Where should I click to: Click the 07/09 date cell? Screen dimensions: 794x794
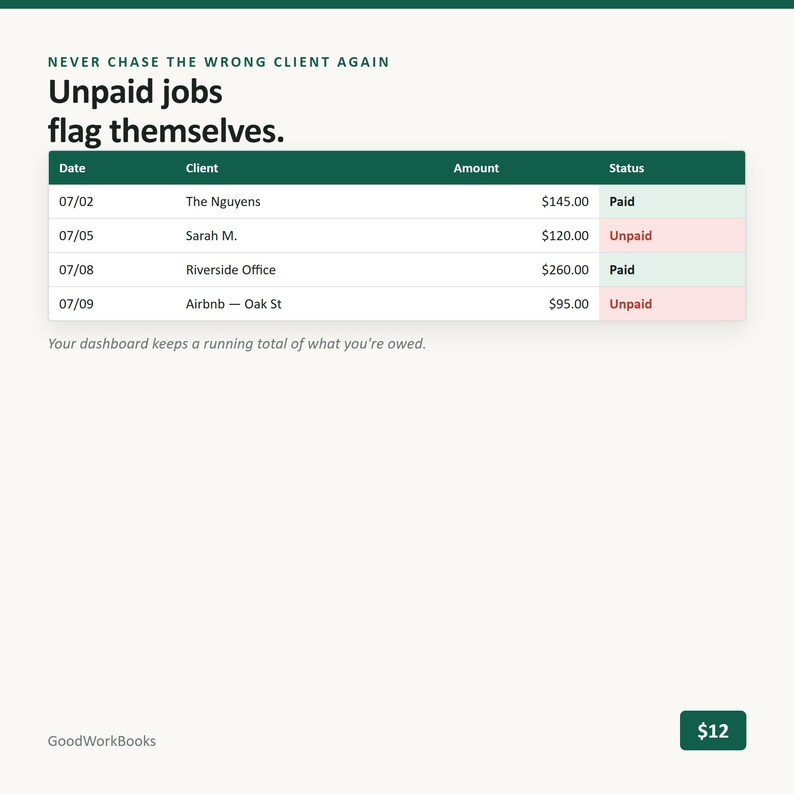(112, 304)
